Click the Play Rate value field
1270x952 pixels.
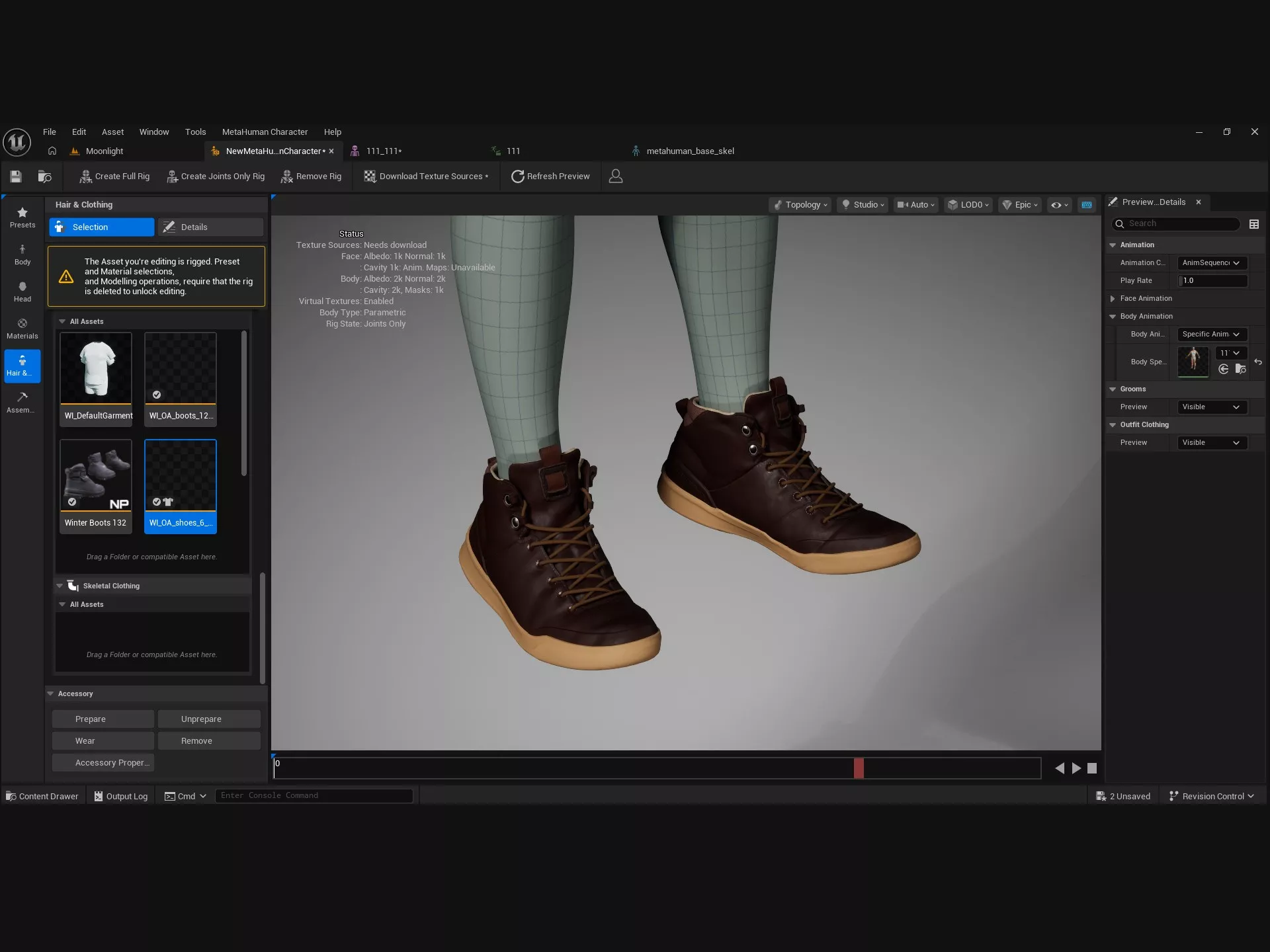point(1212,281)
